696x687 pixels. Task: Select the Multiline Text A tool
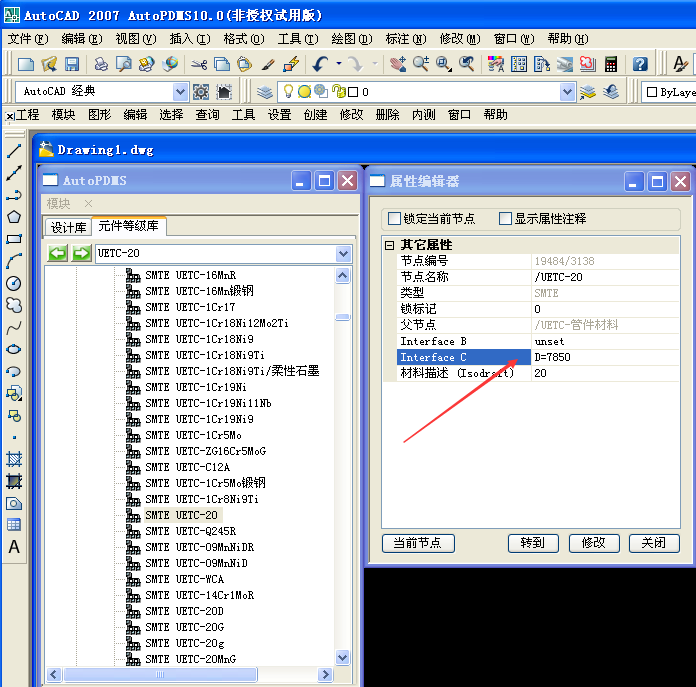point(14,547)
